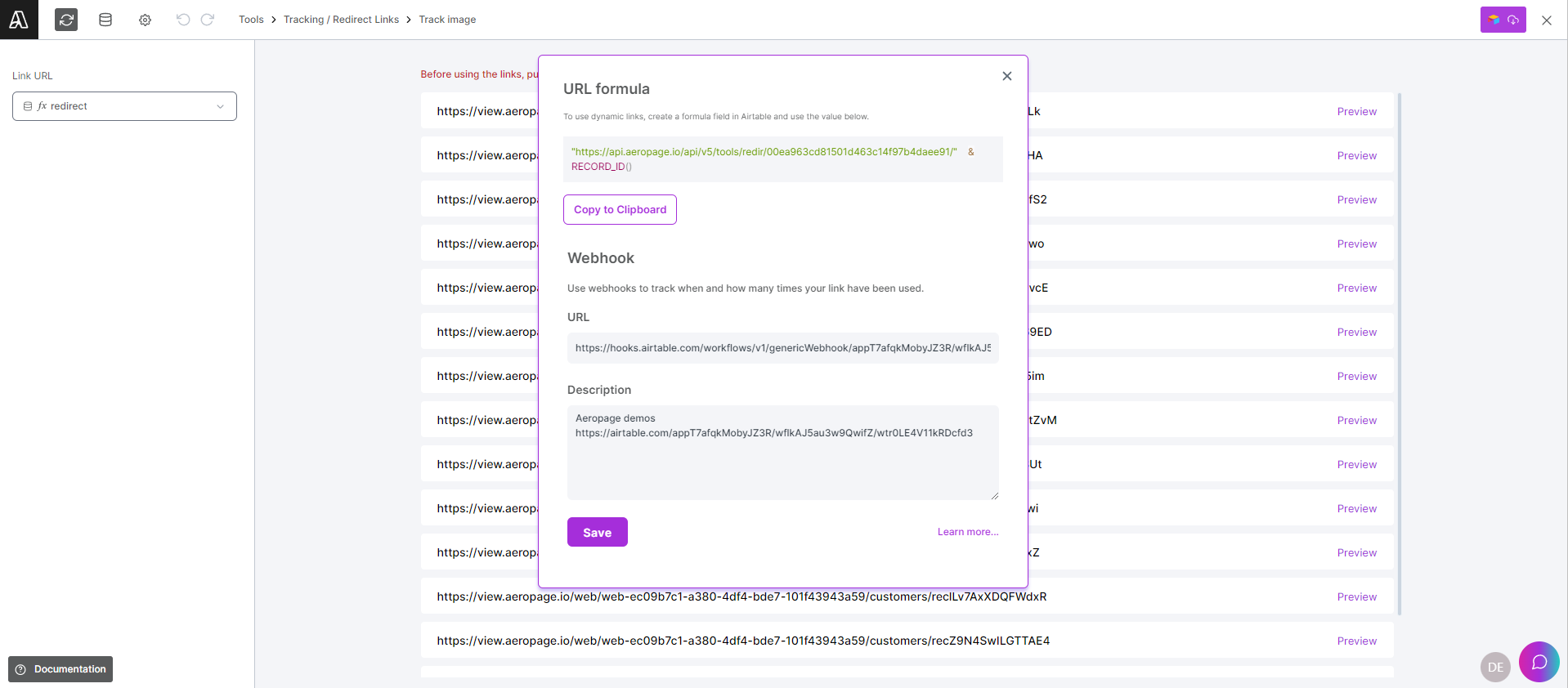
Task: Select Track image breadcrumb
Action: 447,20
